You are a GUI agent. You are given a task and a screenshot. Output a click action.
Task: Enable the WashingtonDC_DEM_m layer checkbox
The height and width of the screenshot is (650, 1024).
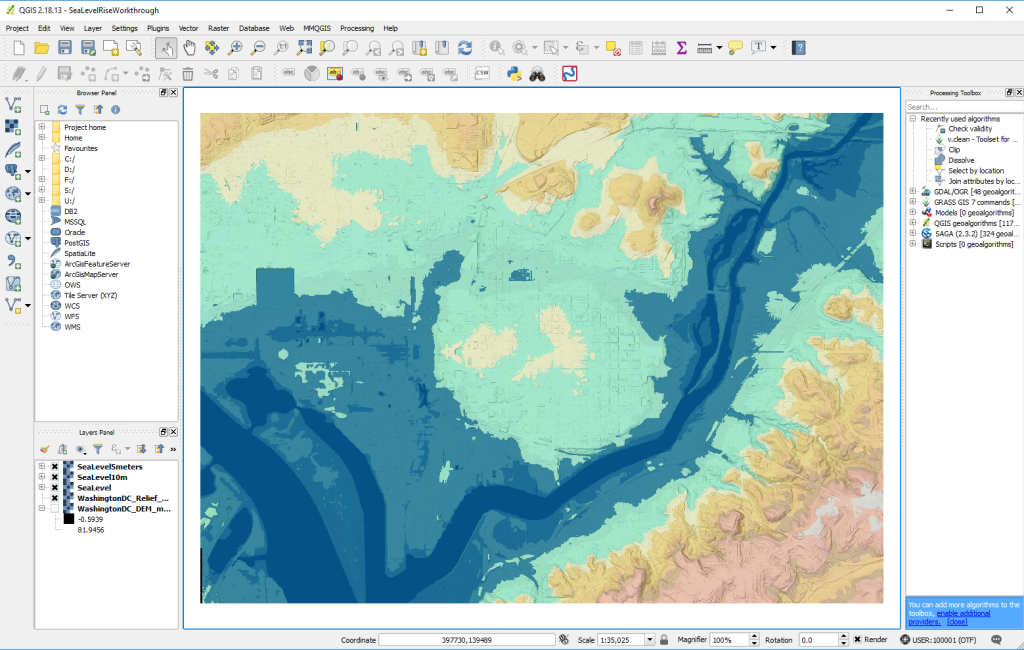click(55, 508)
